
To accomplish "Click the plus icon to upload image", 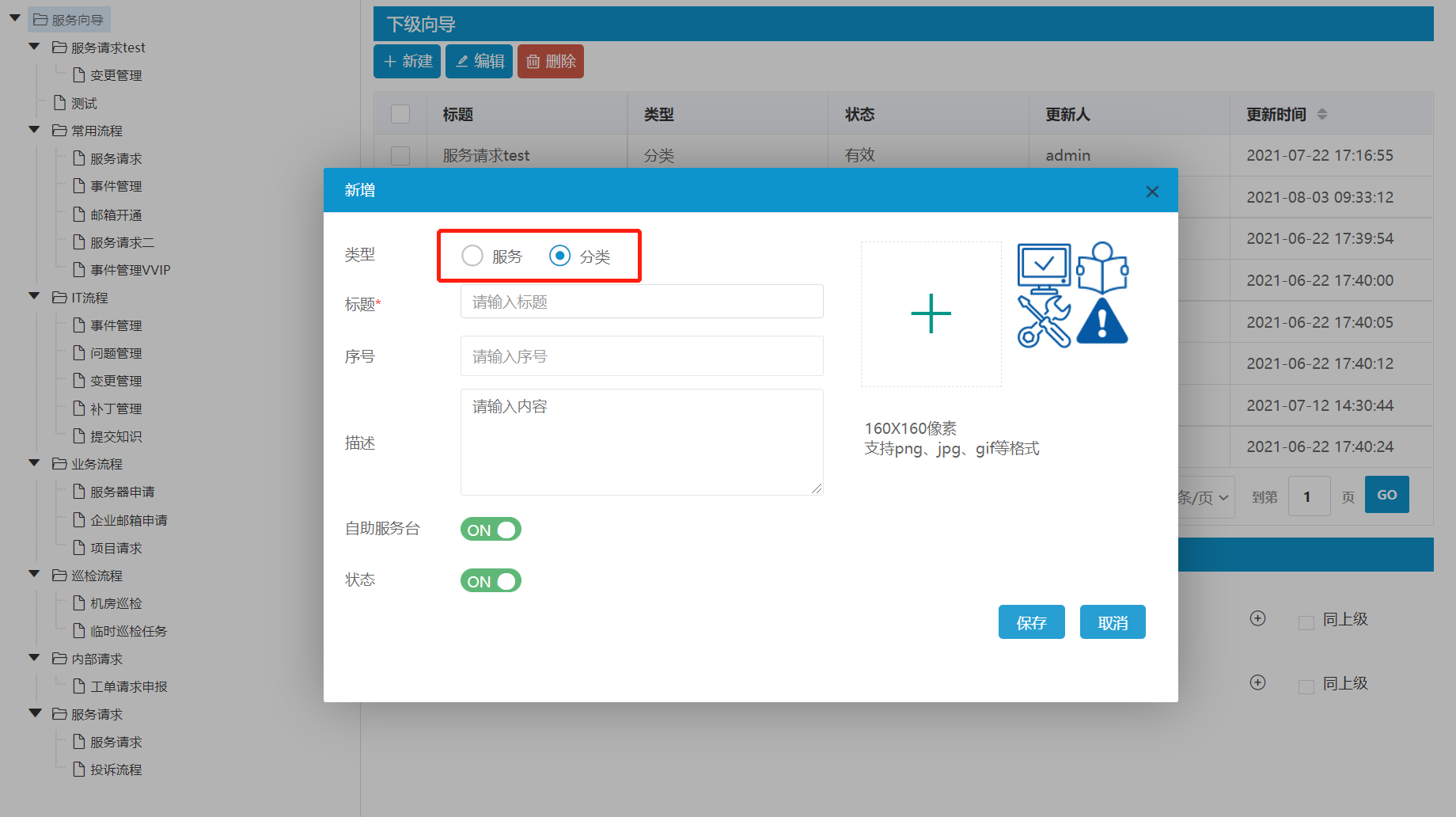I will click(x=931, y=314).
